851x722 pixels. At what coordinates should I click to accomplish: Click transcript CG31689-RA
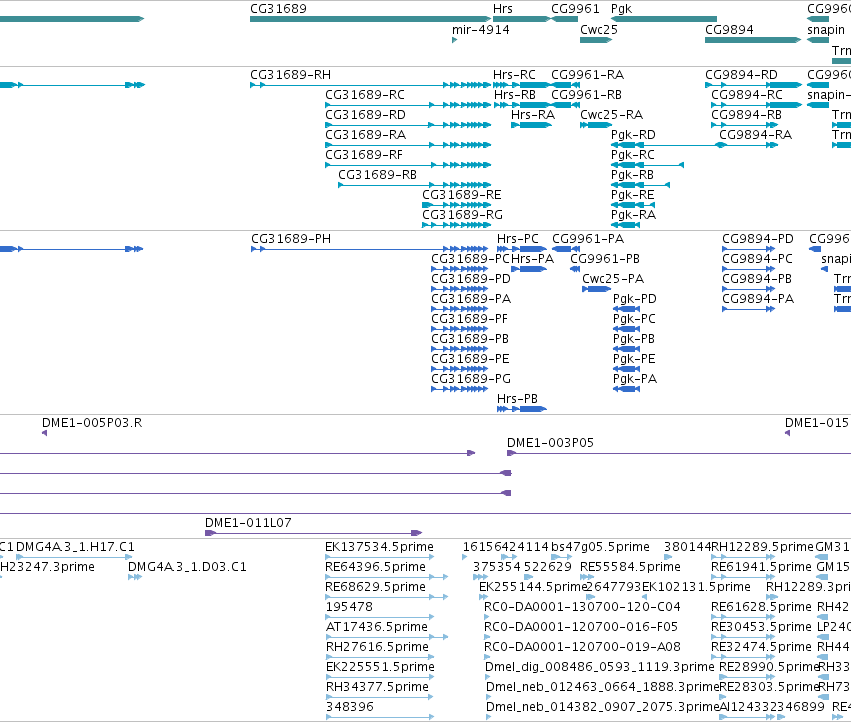click(x=365, y=135)
